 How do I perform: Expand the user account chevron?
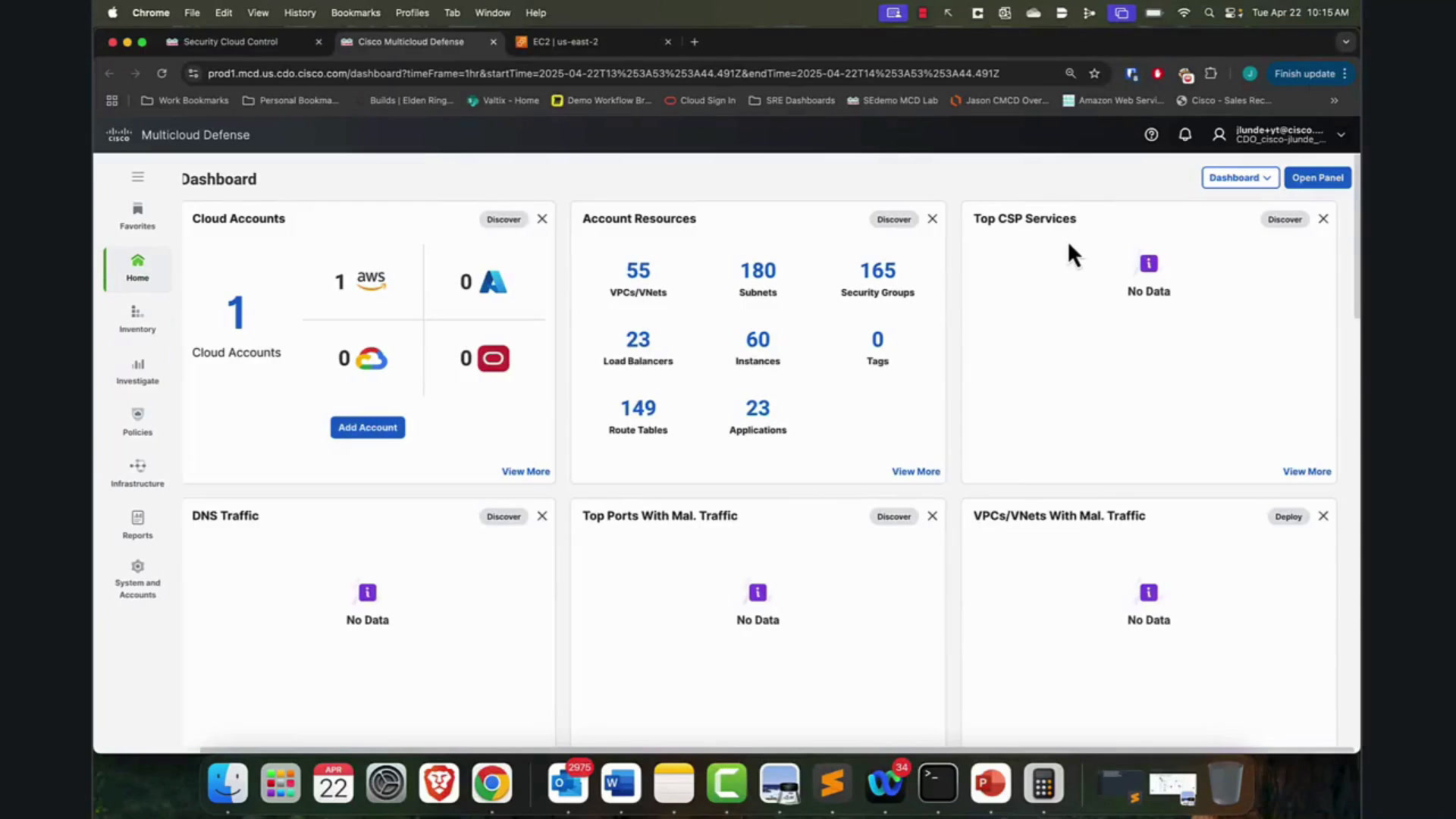(1341, 134)
